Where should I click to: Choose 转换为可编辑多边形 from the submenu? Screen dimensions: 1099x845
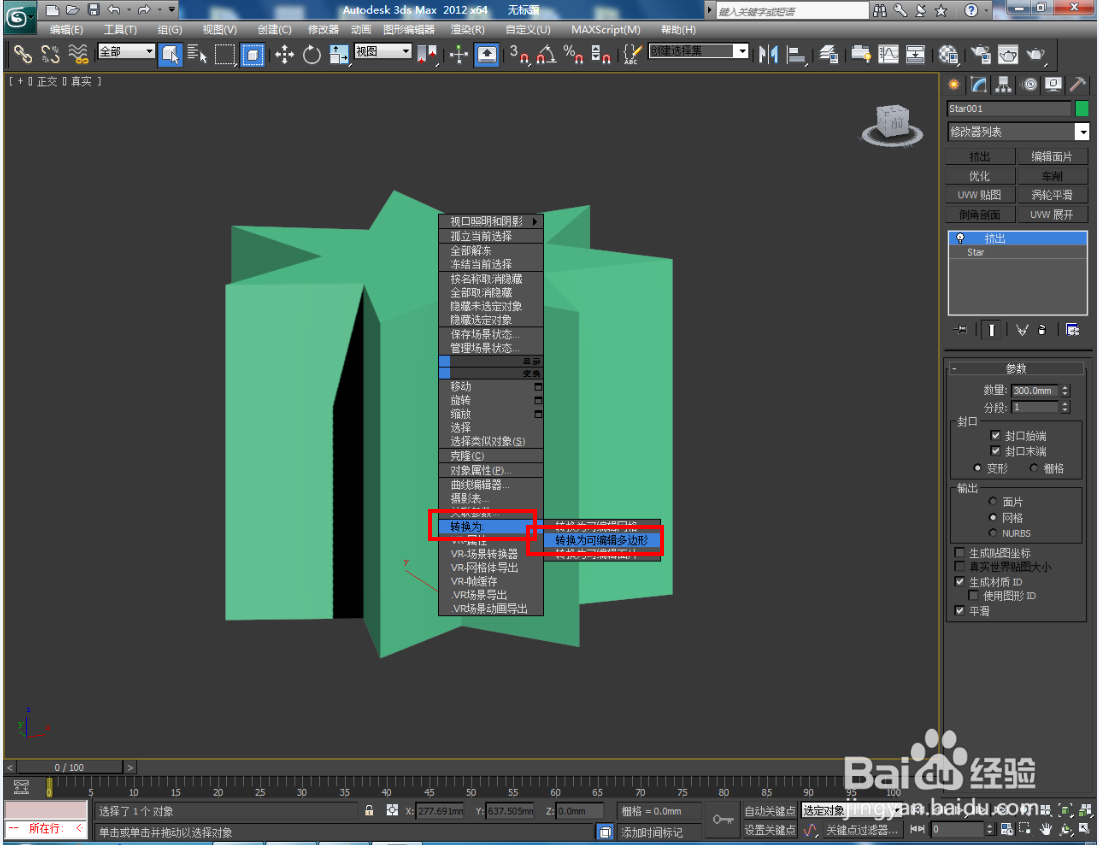click(x=601, y=540)
